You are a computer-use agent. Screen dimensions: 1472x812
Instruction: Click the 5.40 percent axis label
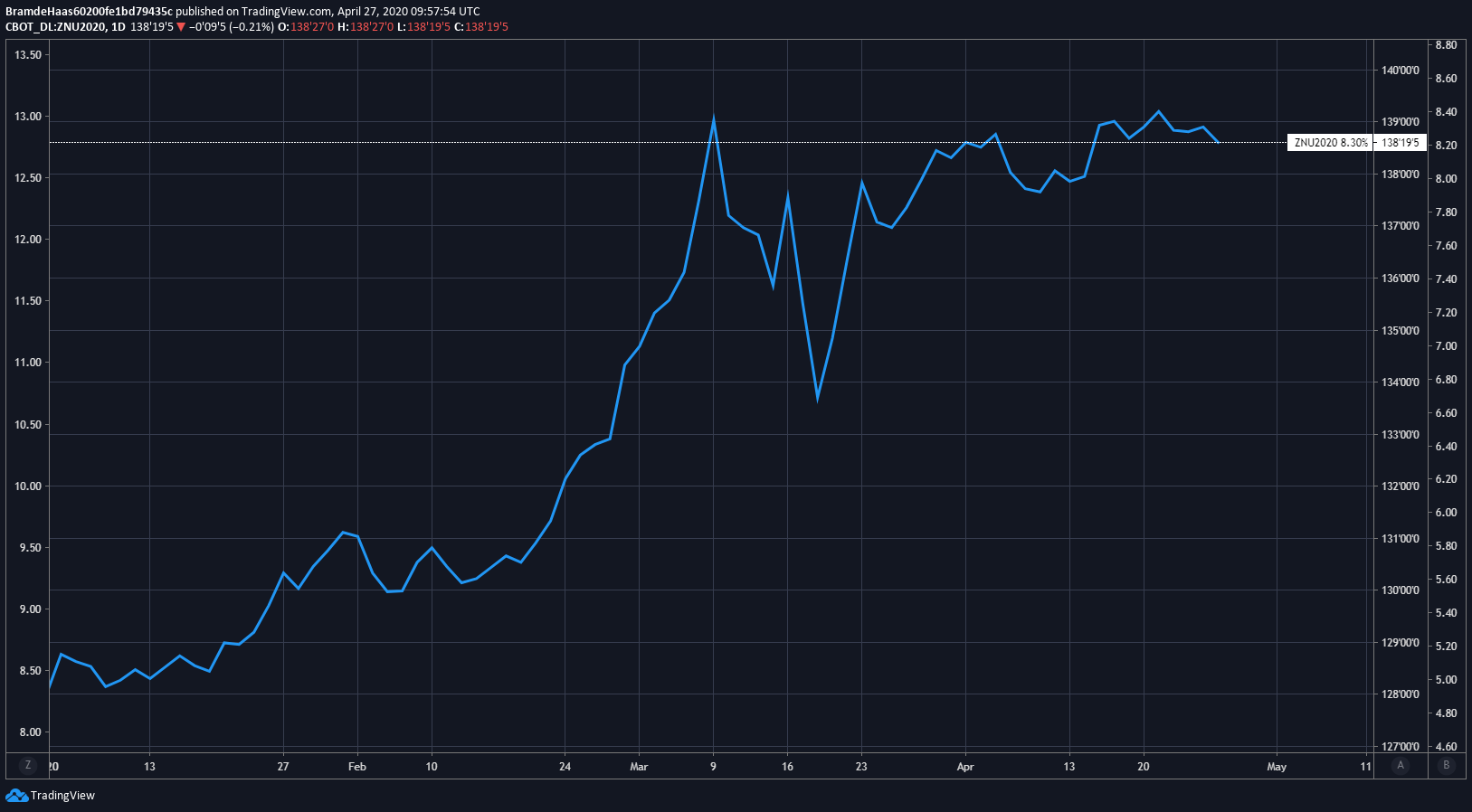click(1446, 613)
